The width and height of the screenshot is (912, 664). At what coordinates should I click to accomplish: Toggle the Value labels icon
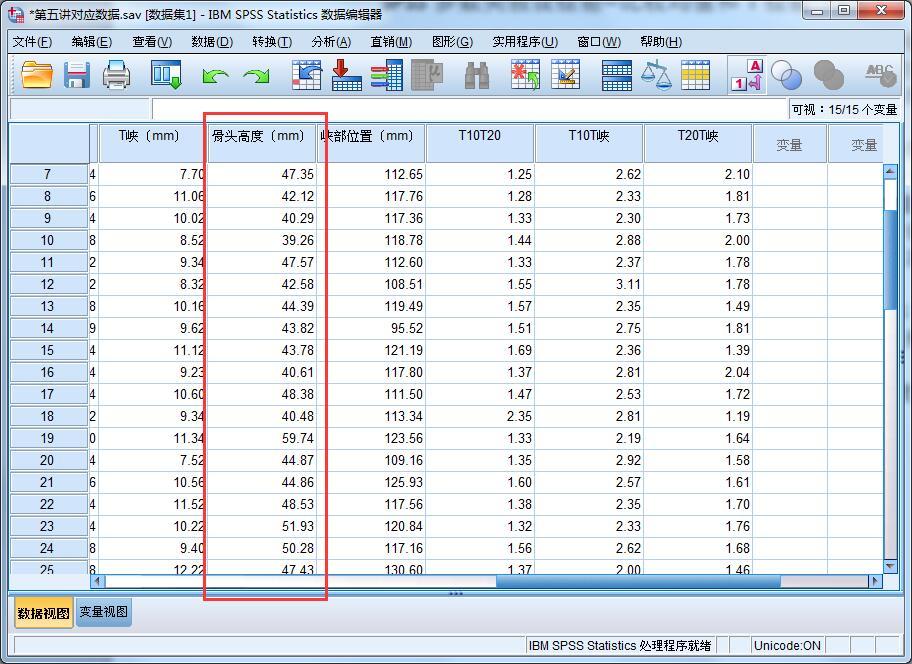(x=747, y=75)
